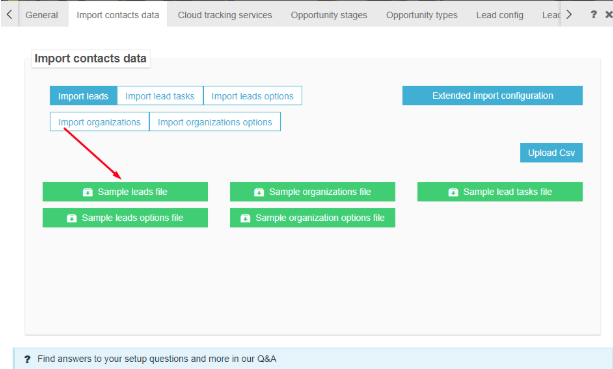
Task: Open Extended import configuration
Action: 493,96
